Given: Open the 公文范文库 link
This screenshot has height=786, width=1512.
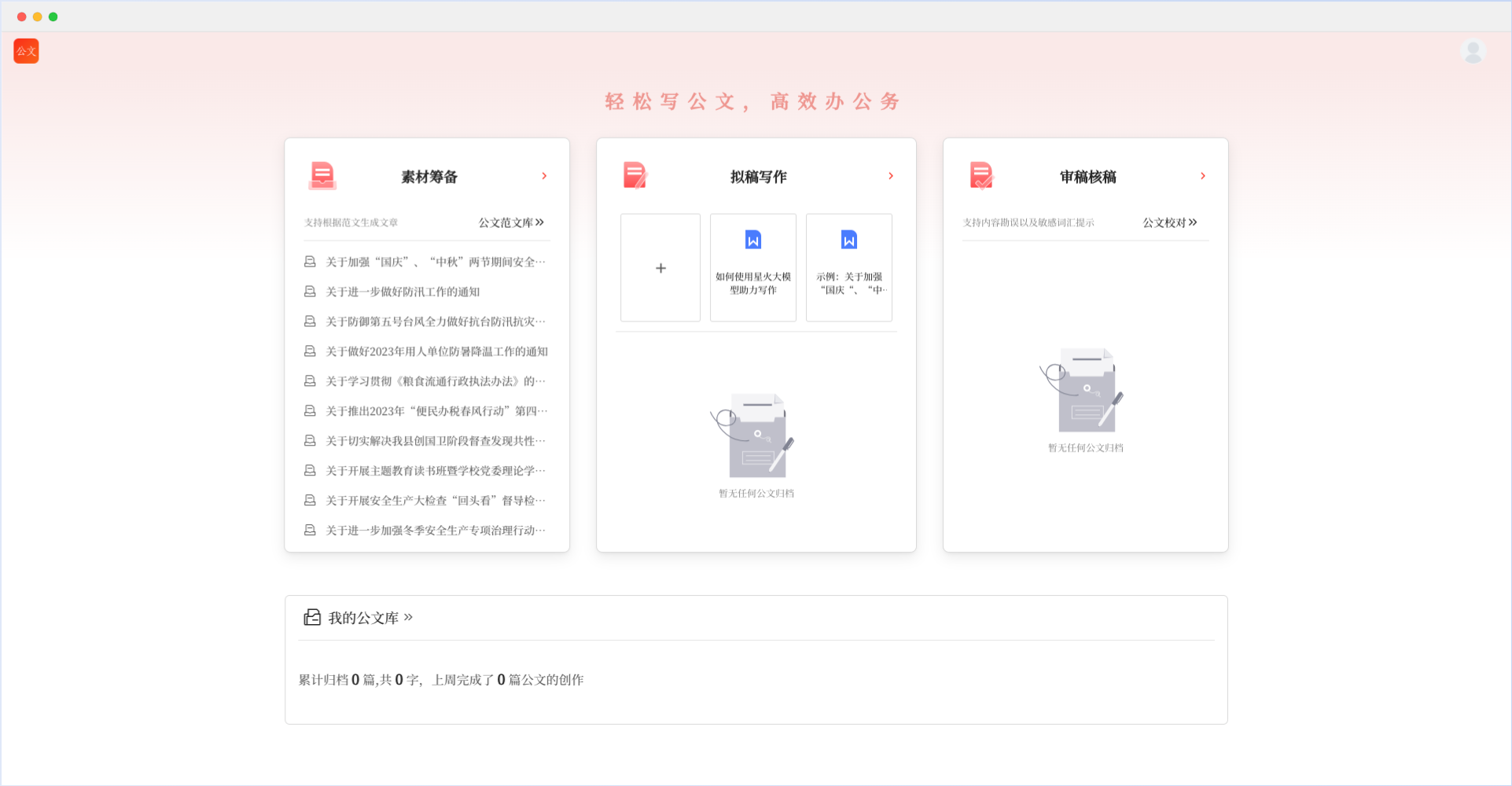Looking at the screenshot, I should pyautogui.click(x=510, y=222).
